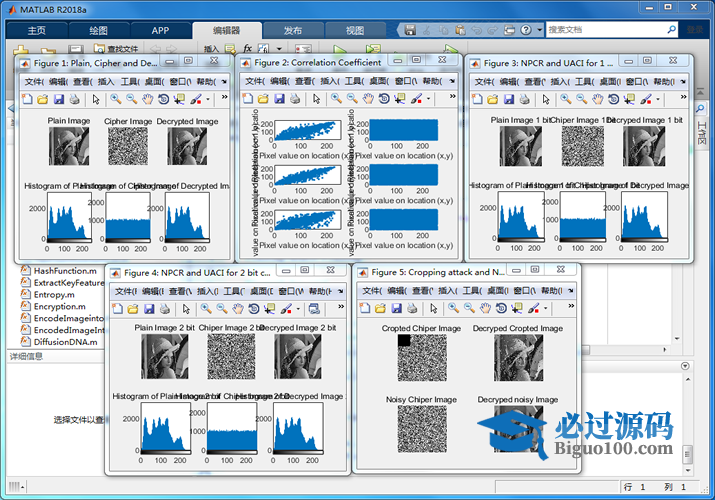Click New Figure icon in Figure 3 toolbar
The height and width of the screenshot is (500, 715).
click(x=477, y=99)
